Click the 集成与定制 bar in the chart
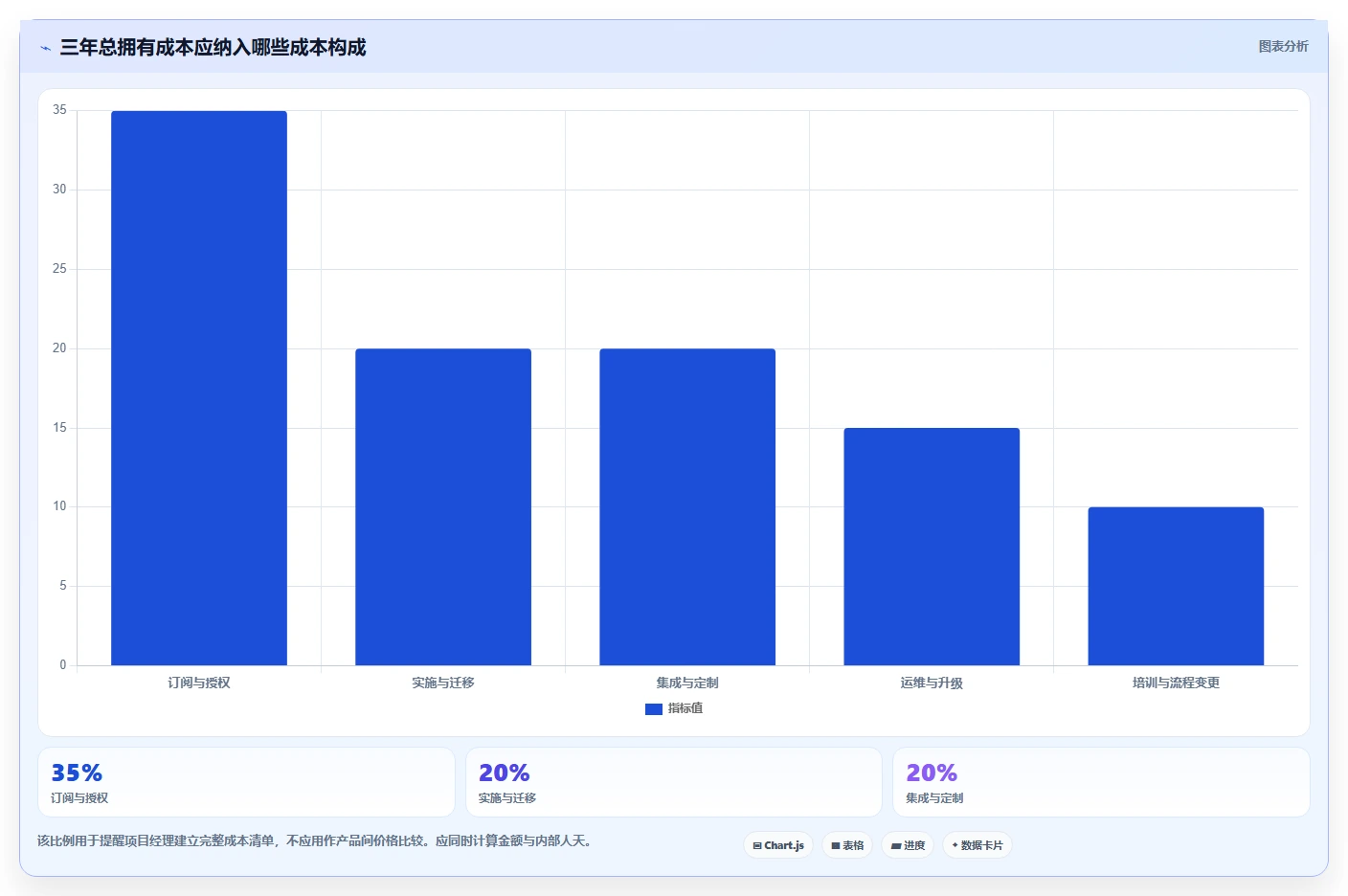 point(687,506)
